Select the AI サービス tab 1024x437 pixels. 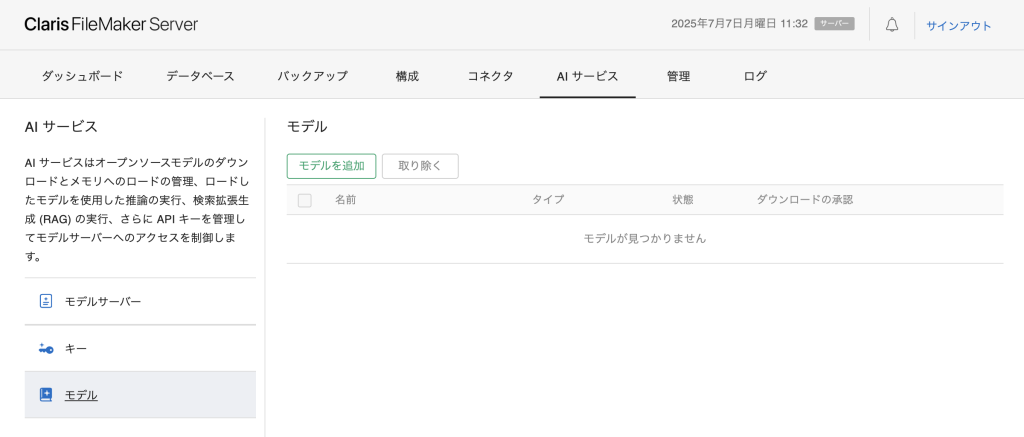tap(587, 76)
